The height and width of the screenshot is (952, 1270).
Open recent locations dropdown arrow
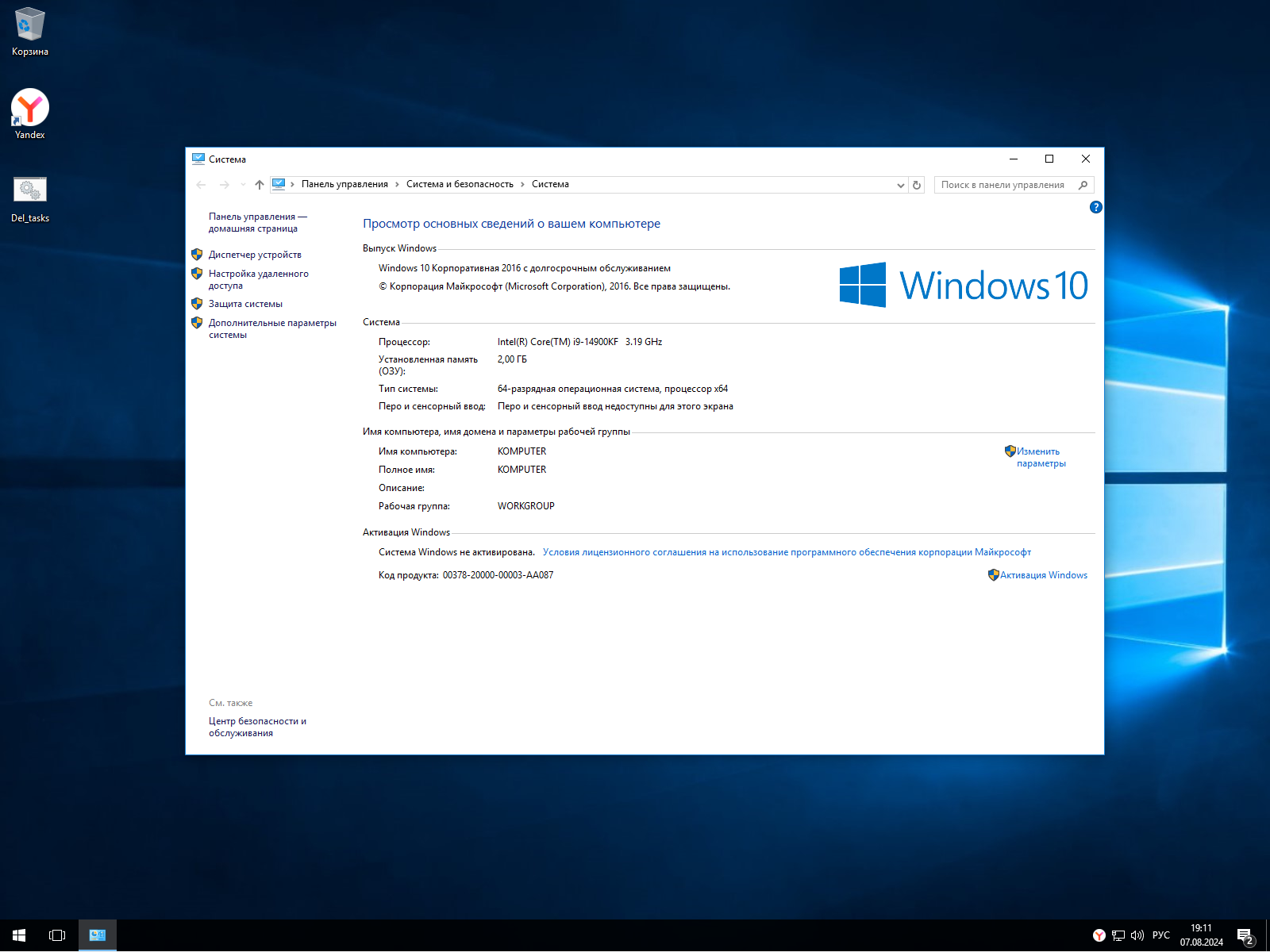243,185
